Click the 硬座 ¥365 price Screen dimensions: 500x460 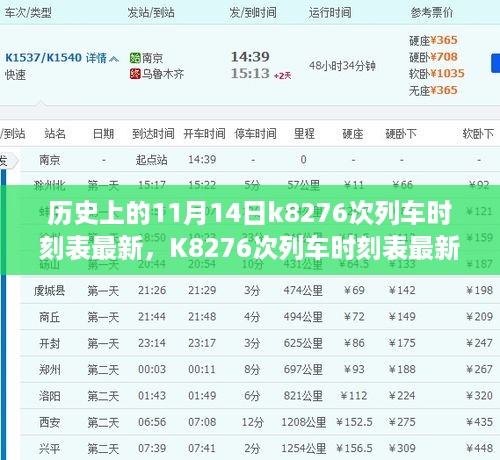(433, 41)
